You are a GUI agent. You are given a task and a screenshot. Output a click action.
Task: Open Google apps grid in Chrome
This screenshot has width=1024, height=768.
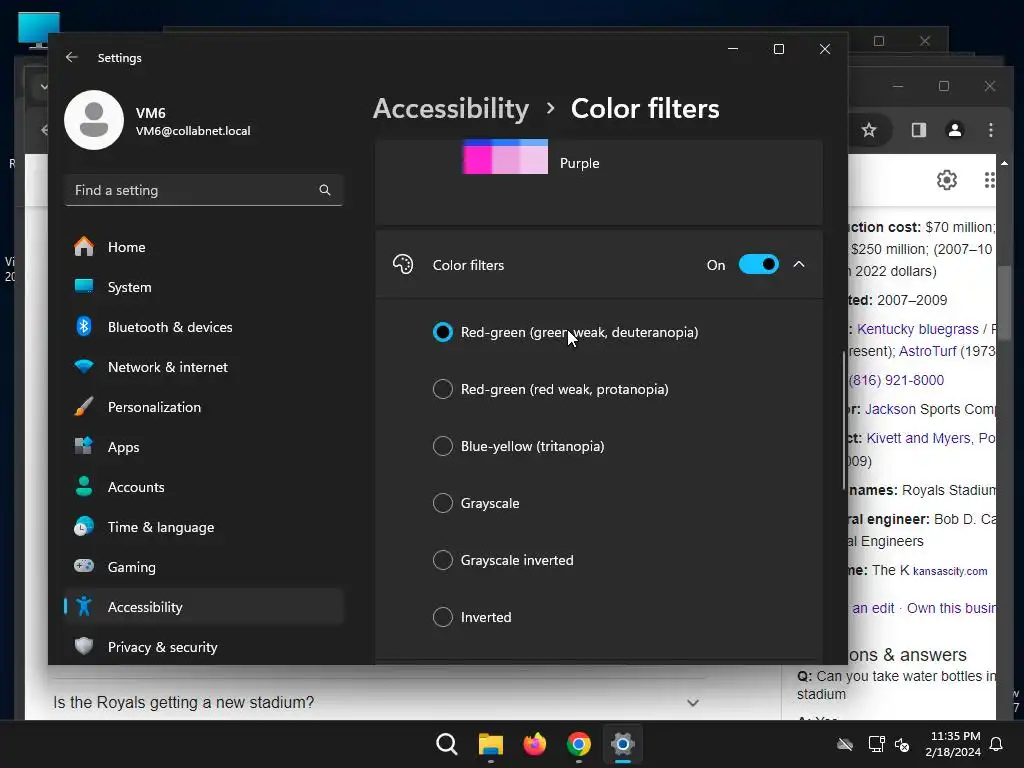[989, 180]
